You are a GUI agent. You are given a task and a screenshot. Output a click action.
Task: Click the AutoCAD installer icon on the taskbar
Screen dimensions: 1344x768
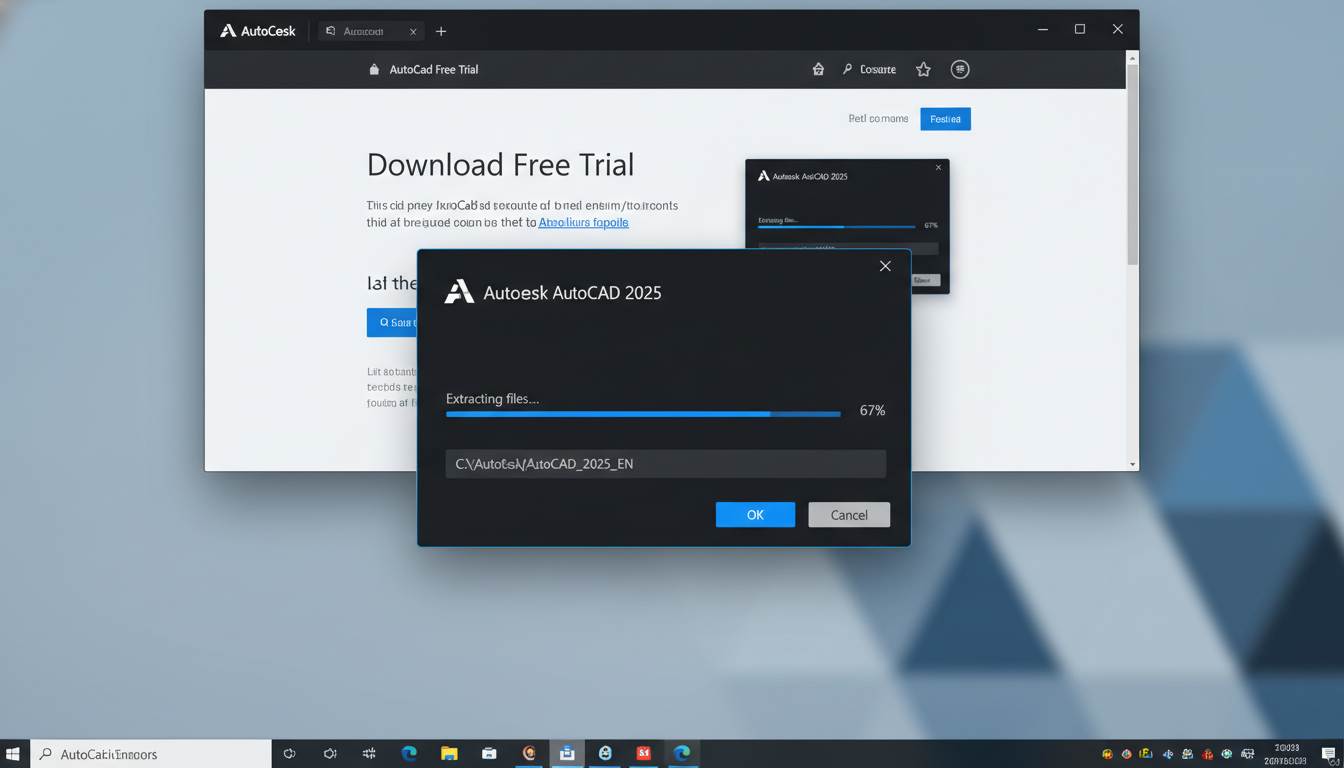click(567, 753)
